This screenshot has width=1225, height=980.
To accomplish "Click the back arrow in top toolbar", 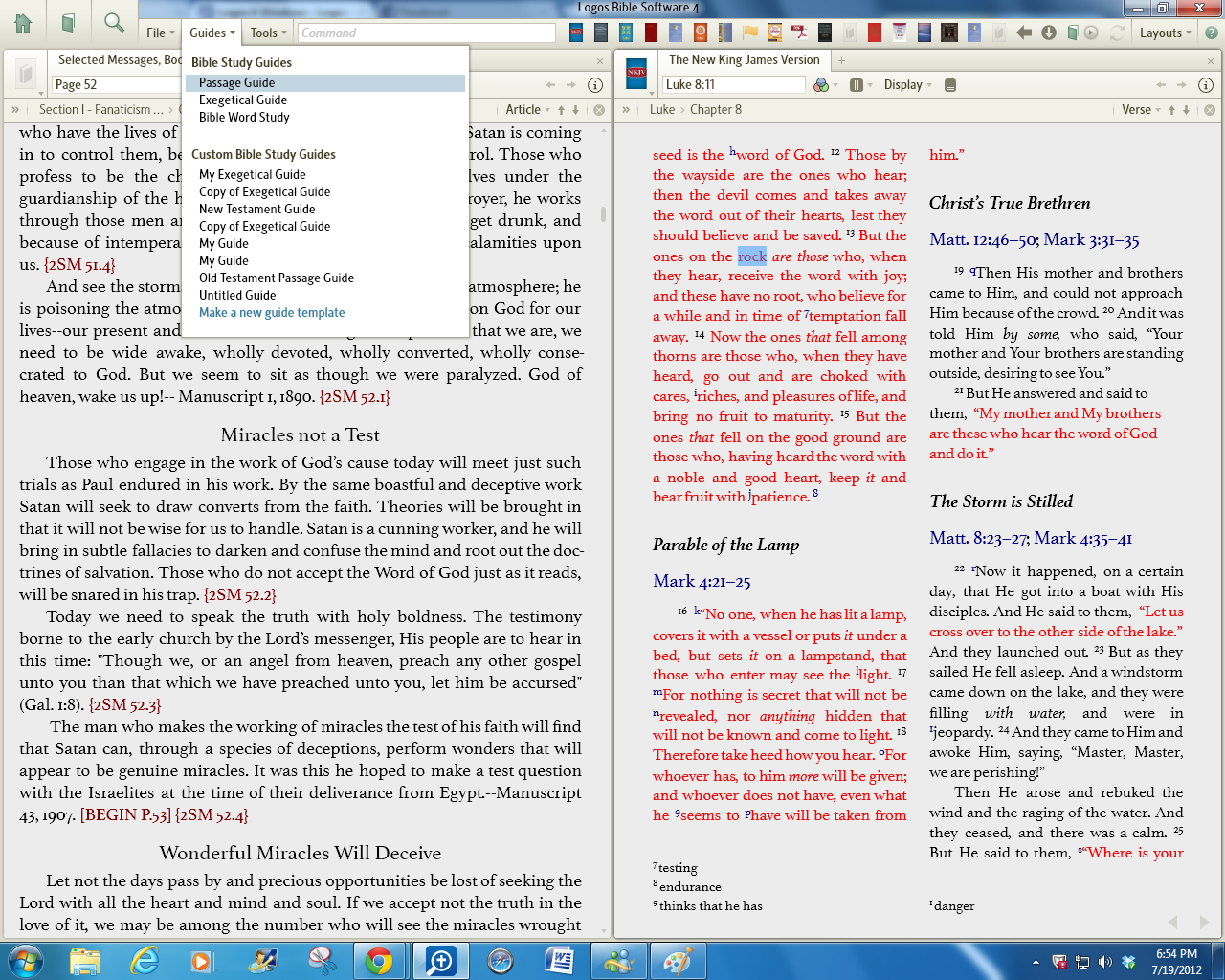I will [1024, 33].
